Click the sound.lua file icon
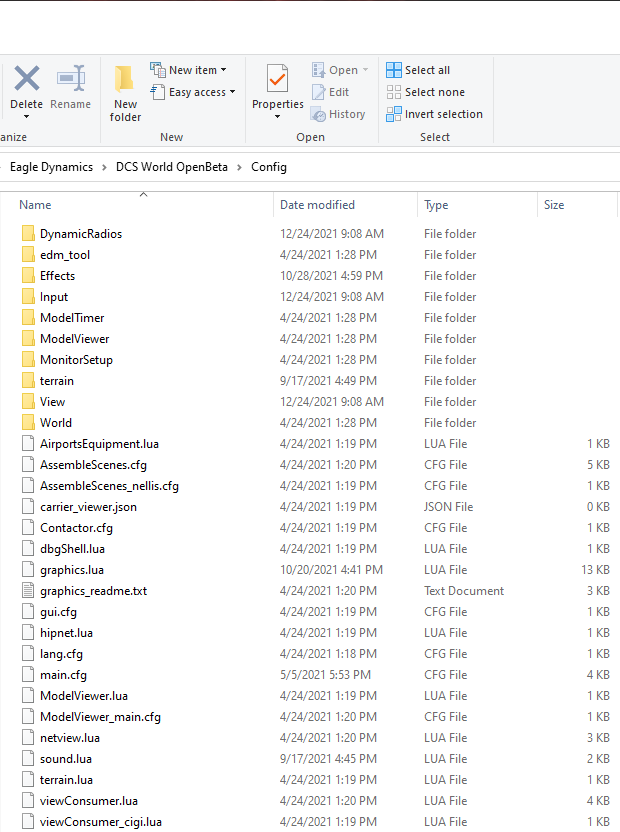The image size is (620, 832). 28,759
